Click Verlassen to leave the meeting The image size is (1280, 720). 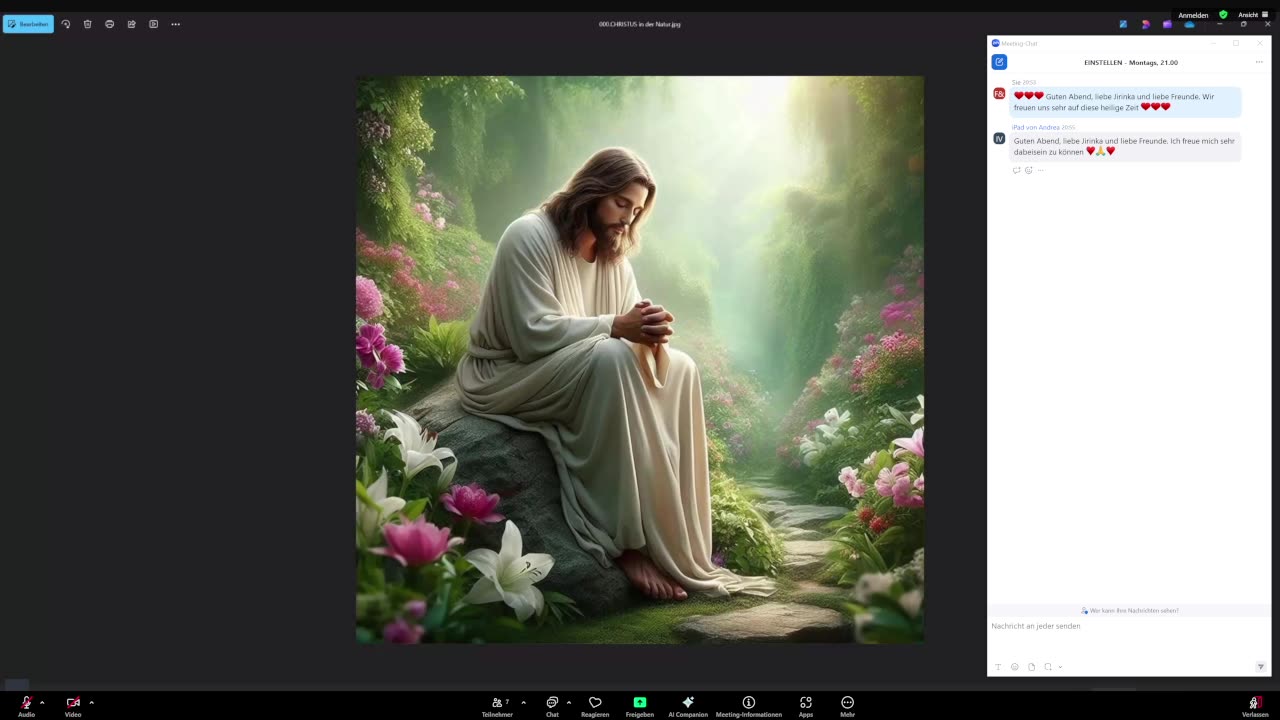click(1255, 706)
